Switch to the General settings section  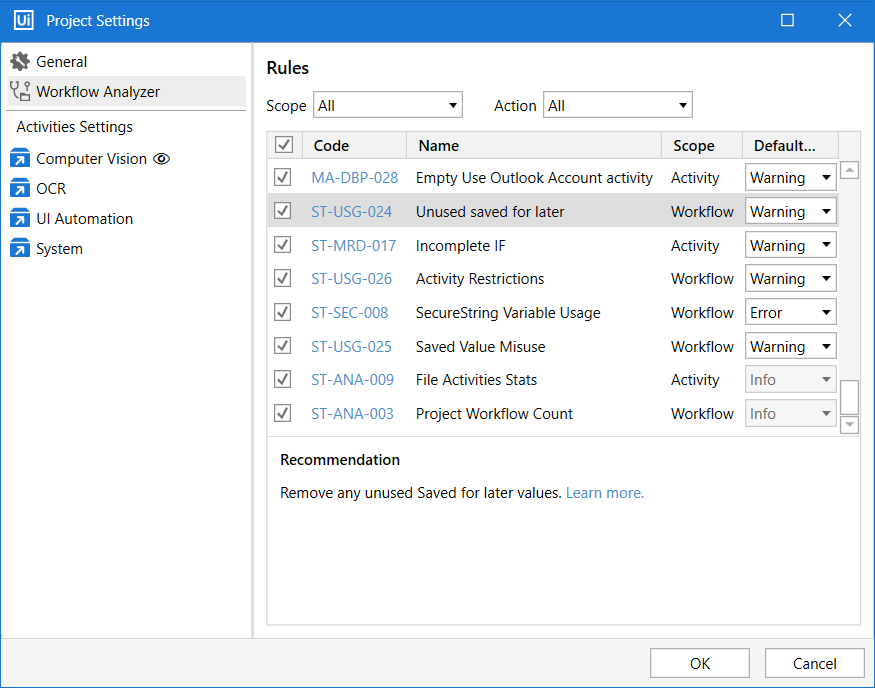pos(62,62)
